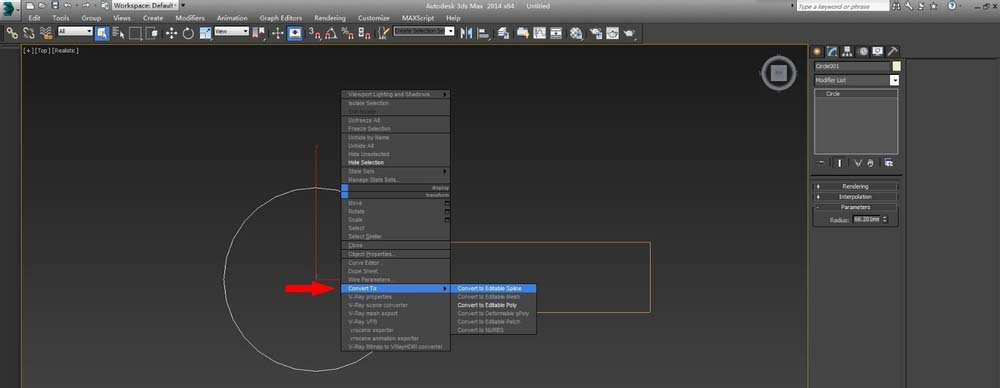Open the Graph Editors menu
This screenshot has height=388, width=1000.
point(281,18)
